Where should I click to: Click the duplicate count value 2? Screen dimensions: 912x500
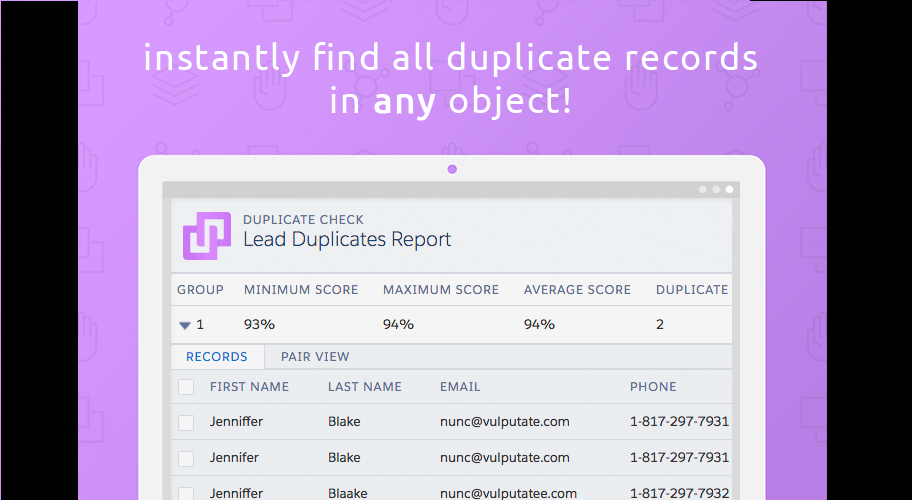point(660,324)
